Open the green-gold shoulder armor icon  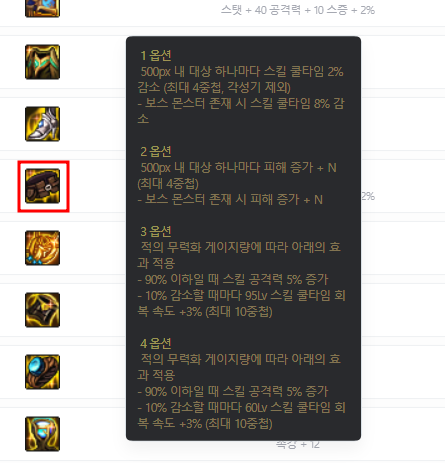(43, 62)
